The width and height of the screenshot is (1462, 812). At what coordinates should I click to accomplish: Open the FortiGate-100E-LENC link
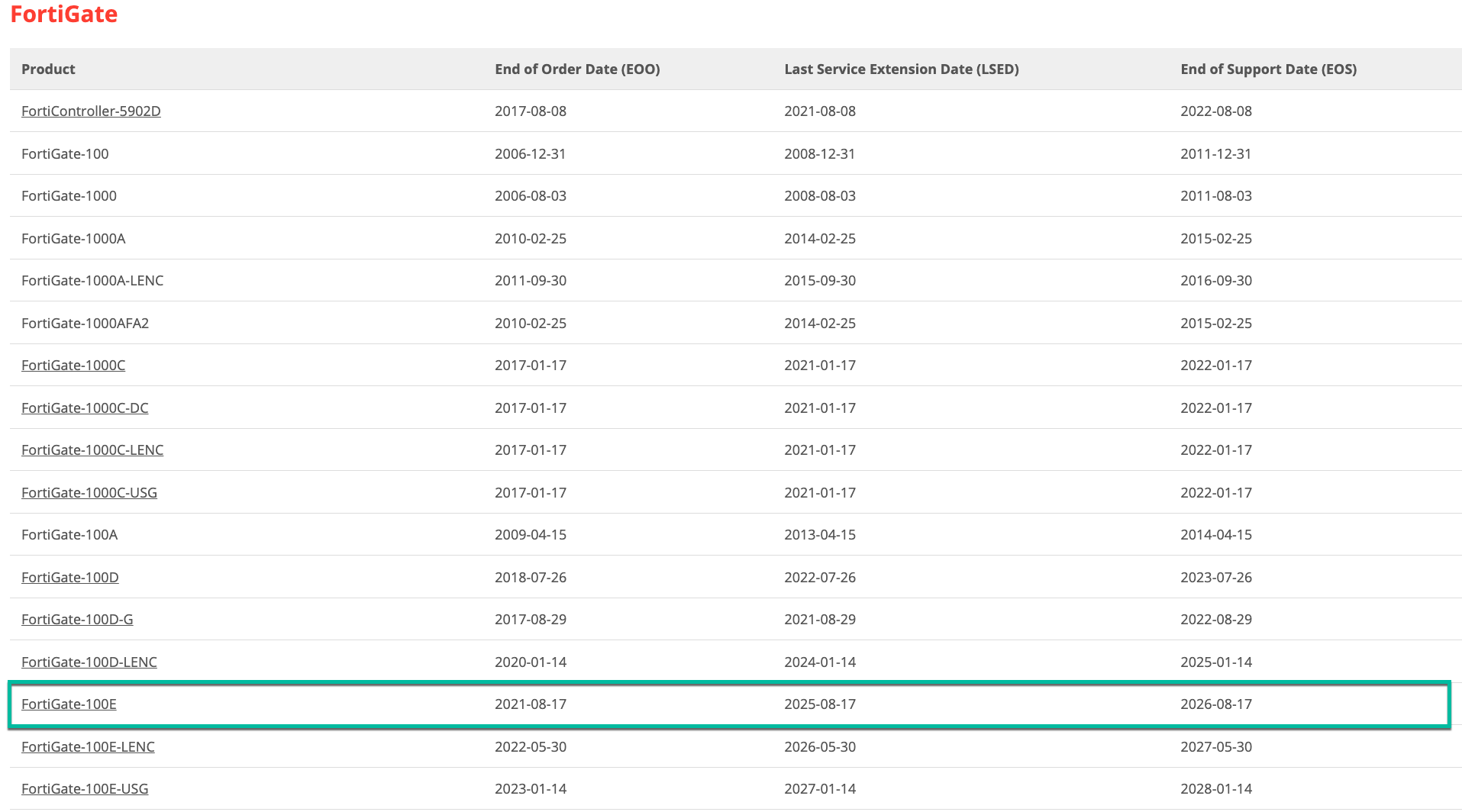[88, 747]
